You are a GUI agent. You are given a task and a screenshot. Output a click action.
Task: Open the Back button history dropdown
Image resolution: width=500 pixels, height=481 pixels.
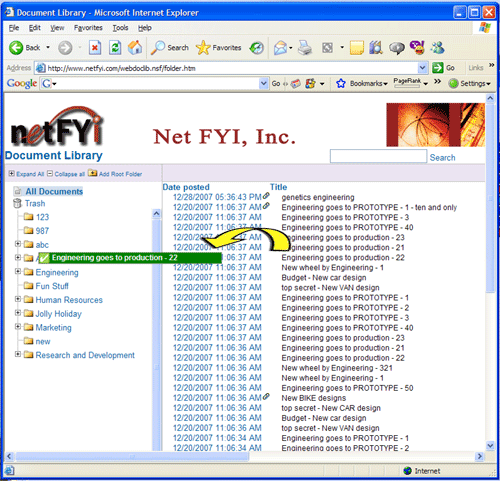tap(48, 48)
